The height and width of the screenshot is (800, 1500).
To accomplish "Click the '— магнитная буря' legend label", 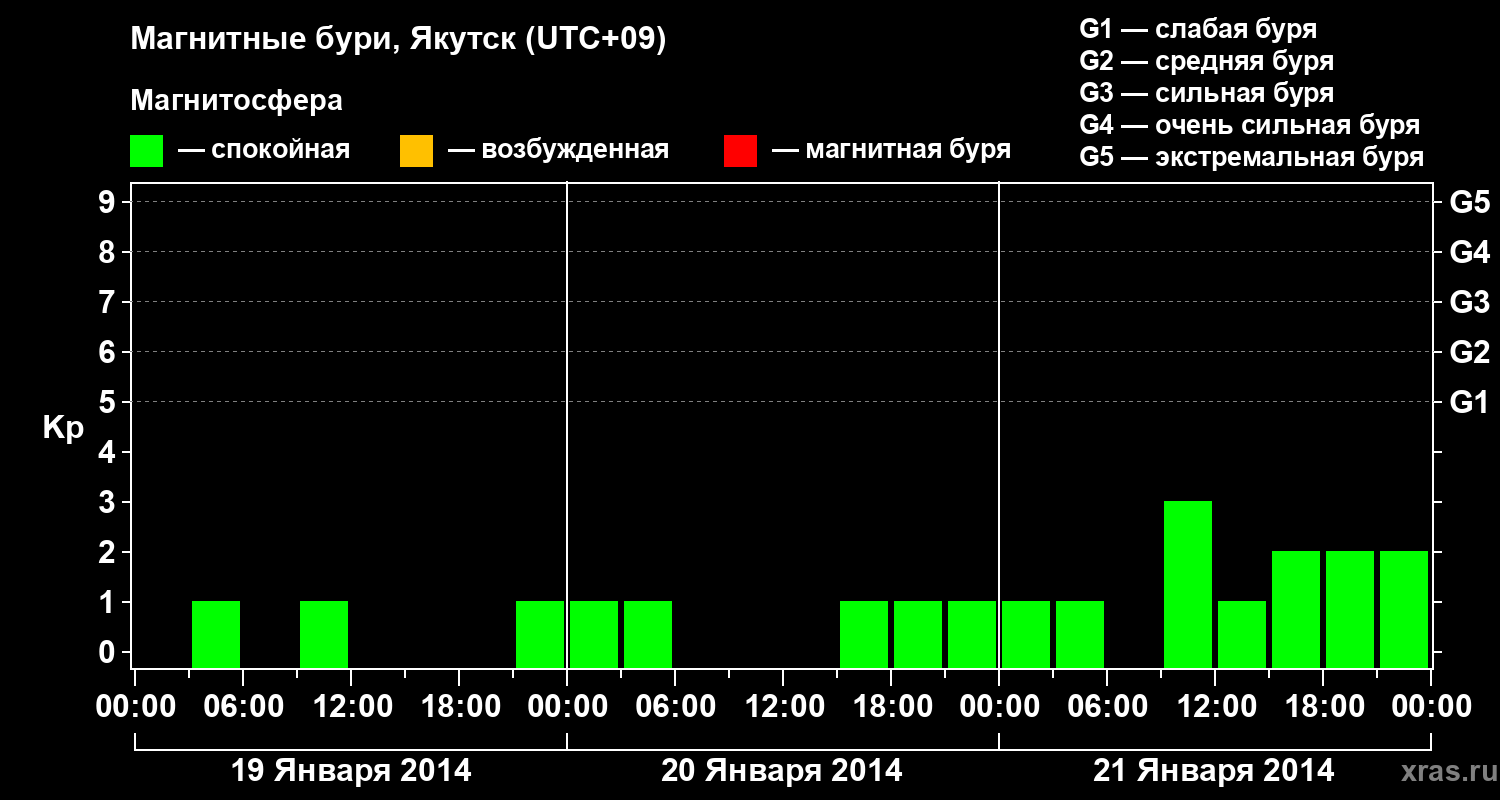I will pyautogui.click(x=891, y=150).
